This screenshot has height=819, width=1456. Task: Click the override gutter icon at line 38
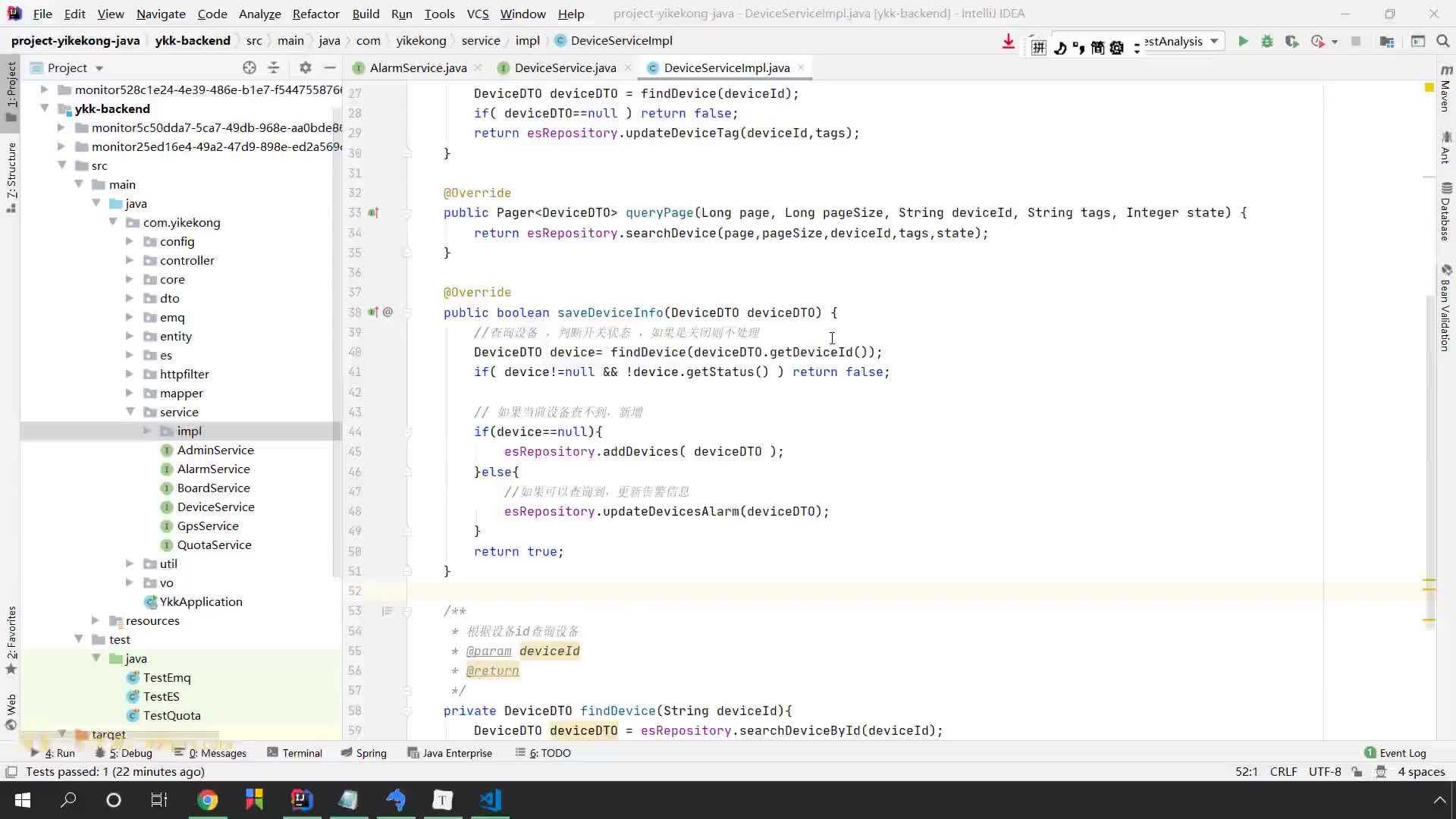(373, 312)
